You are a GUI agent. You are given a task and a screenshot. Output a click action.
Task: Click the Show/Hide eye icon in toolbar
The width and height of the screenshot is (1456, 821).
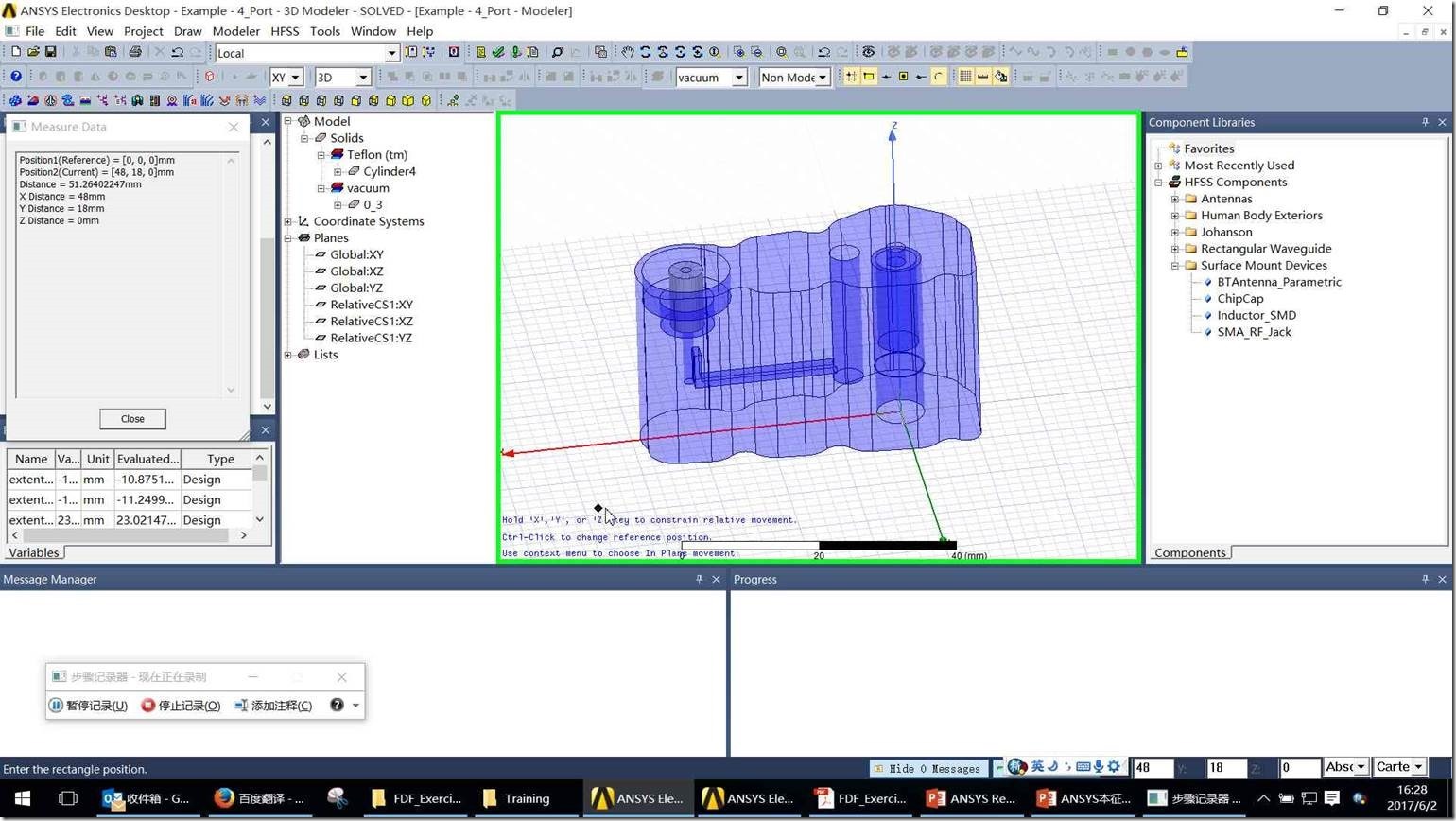click(x=868, y=52)
